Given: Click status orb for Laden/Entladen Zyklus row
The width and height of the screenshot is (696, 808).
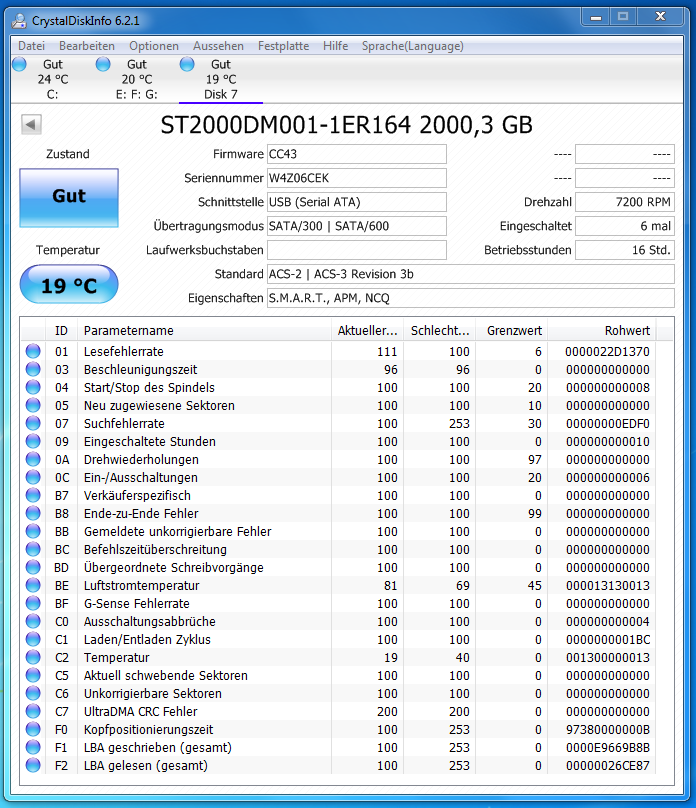Looking at the screenshot, I should point(33,639).
